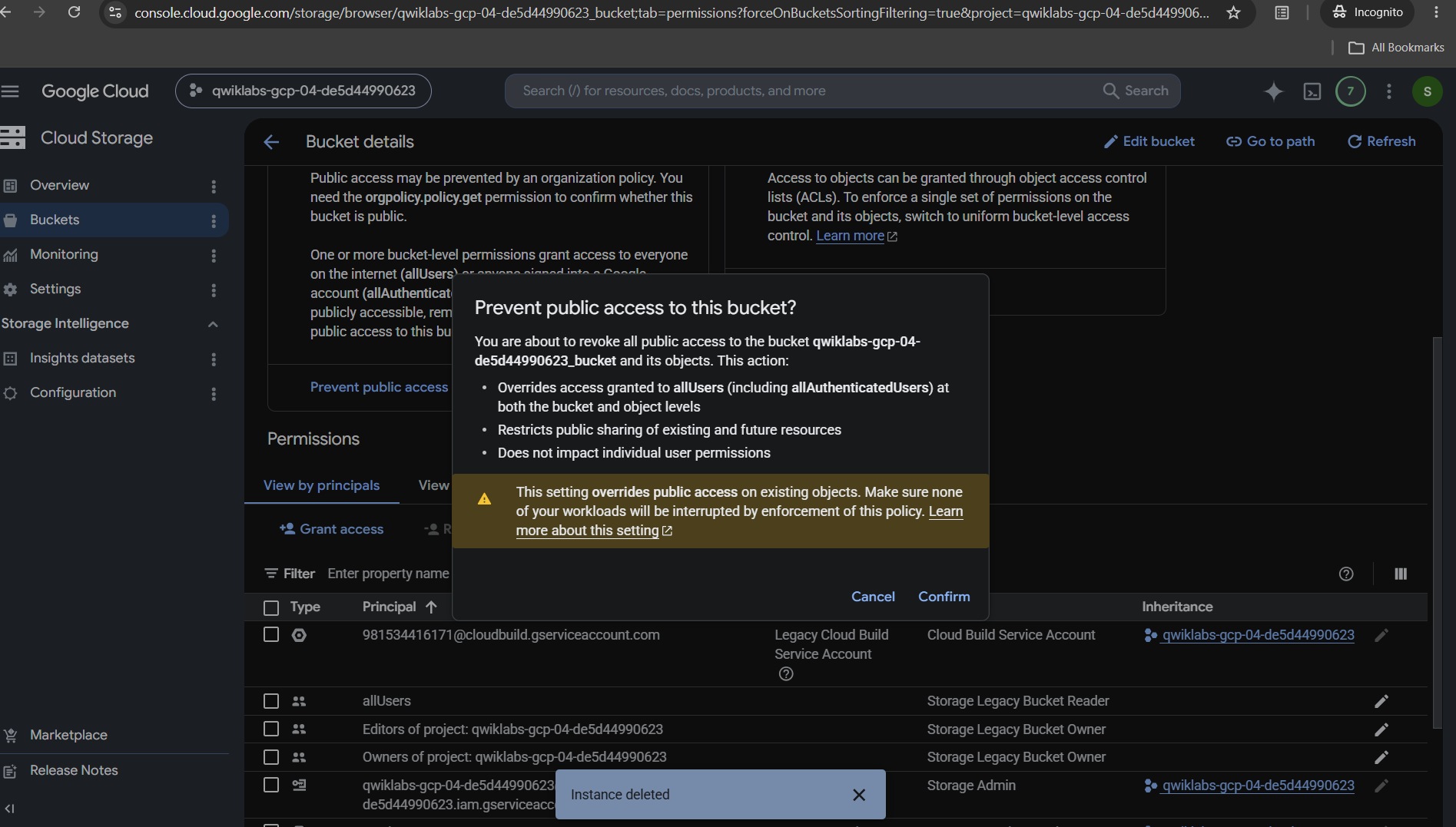Open the permissions table help question icon
The image size is (1456, 827).
point(1345,574)
